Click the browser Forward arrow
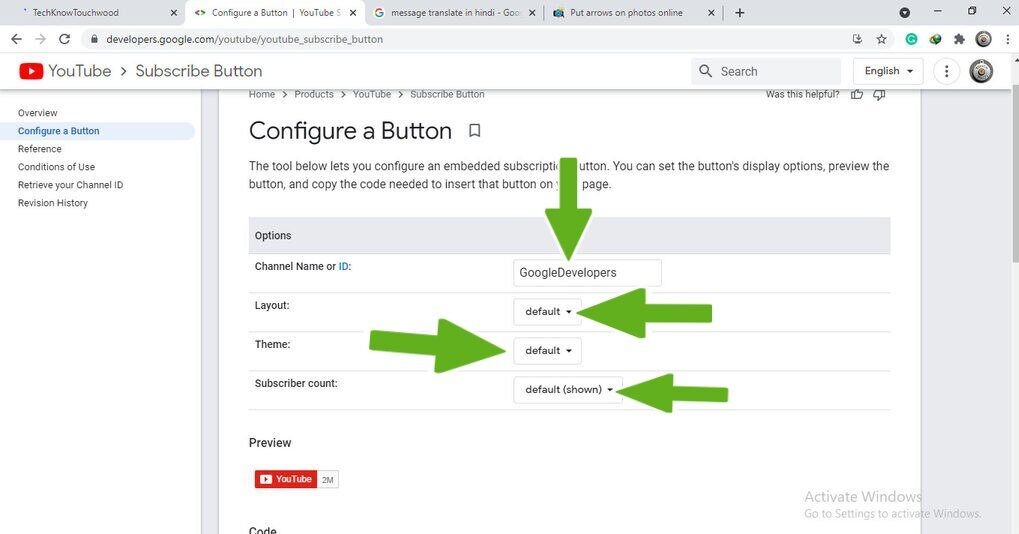 coord(40,39)
